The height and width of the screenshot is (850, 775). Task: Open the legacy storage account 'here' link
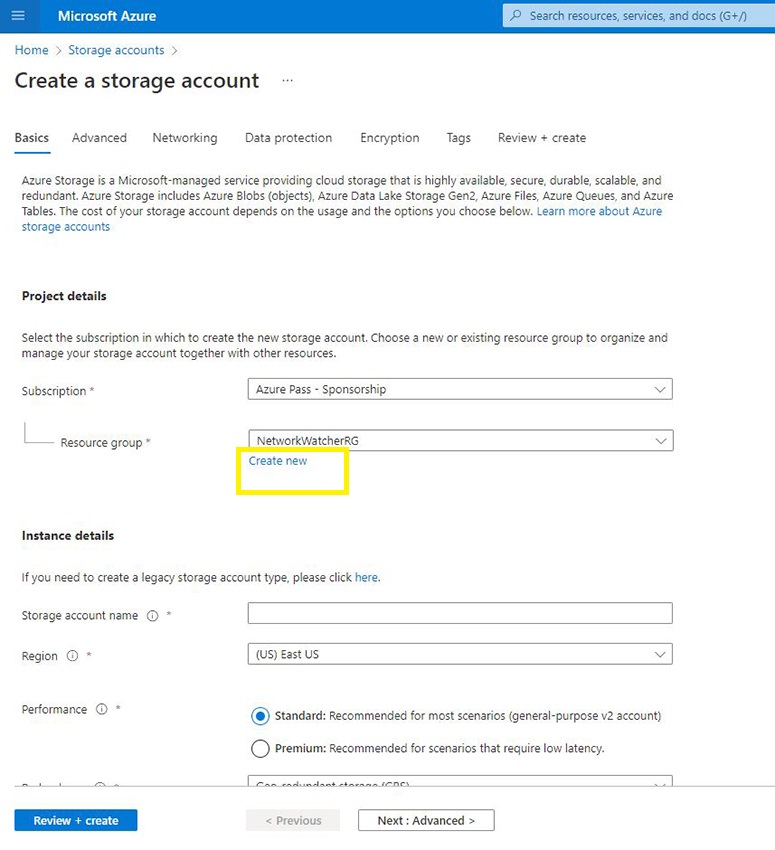(366, 577)
